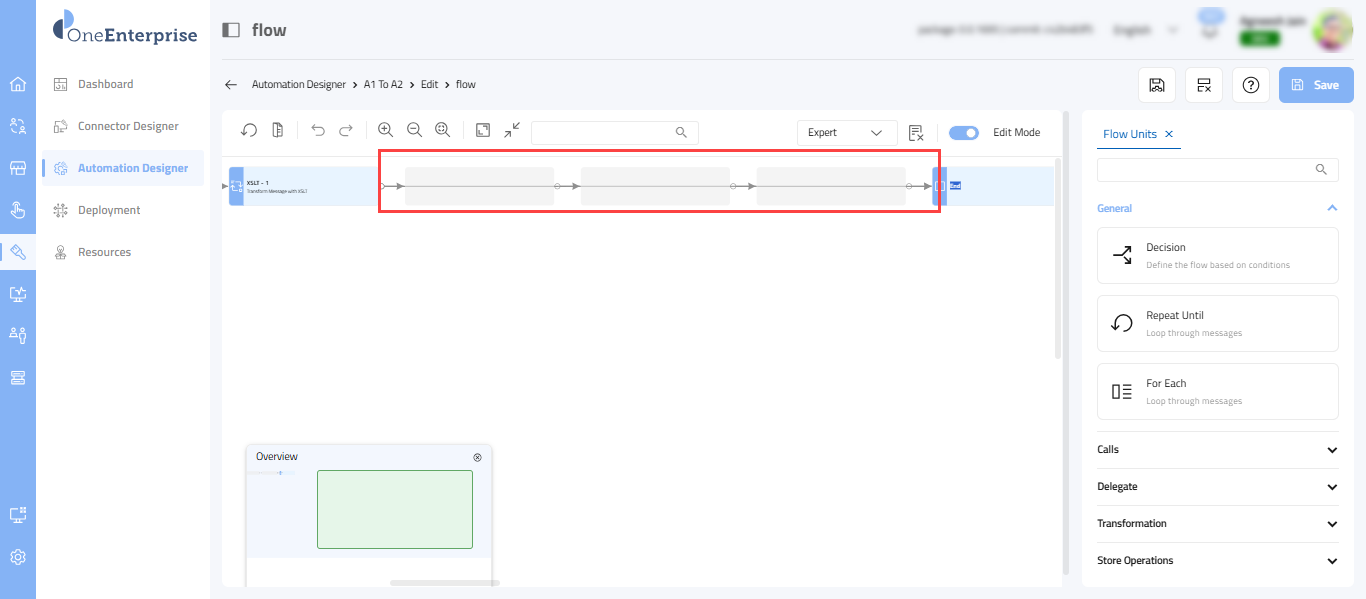Click the refresh flow icon in the toolbar
The height and width of the screenshot is (599, 1366).
(x=250, y=131)
